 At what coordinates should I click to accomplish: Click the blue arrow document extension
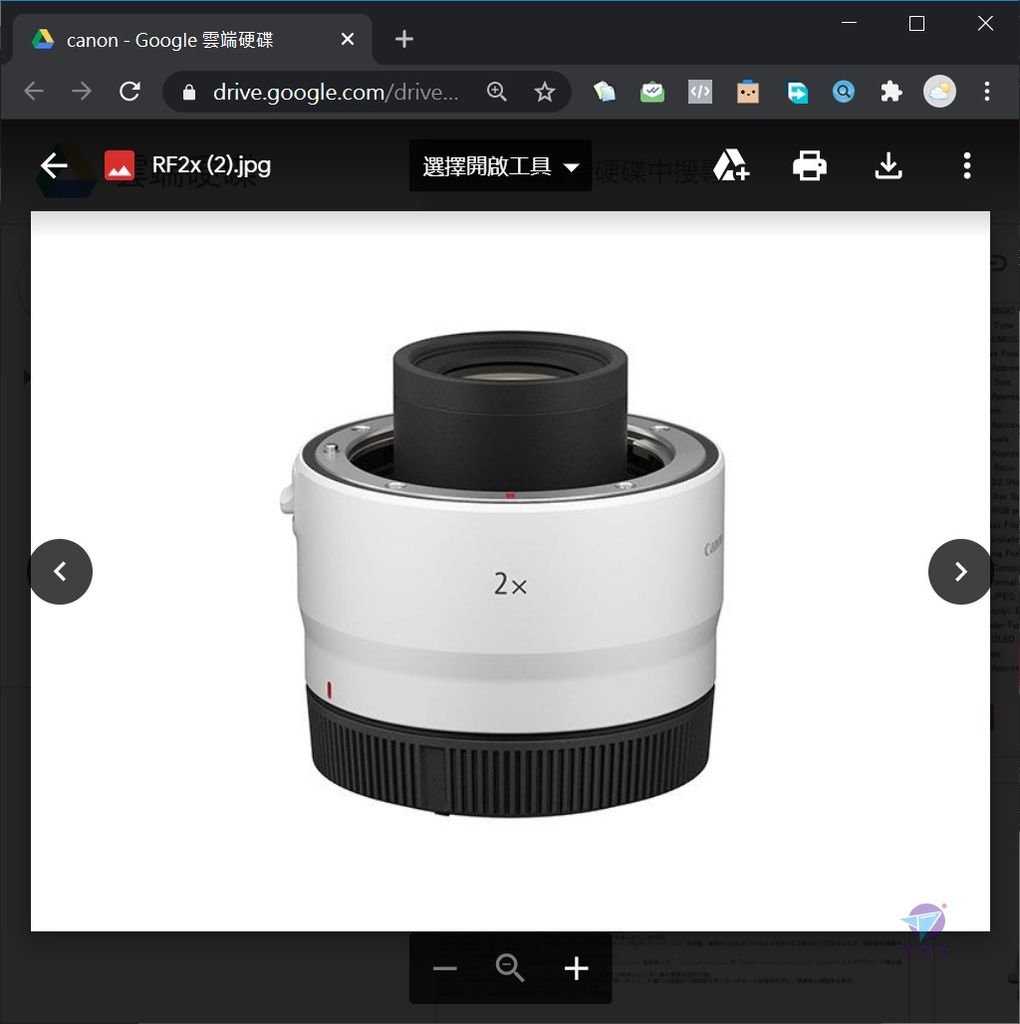[796, 91]
